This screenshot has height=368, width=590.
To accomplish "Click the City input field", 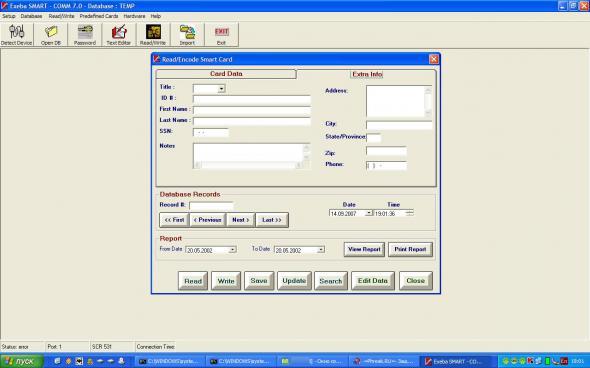I will 399,125.
